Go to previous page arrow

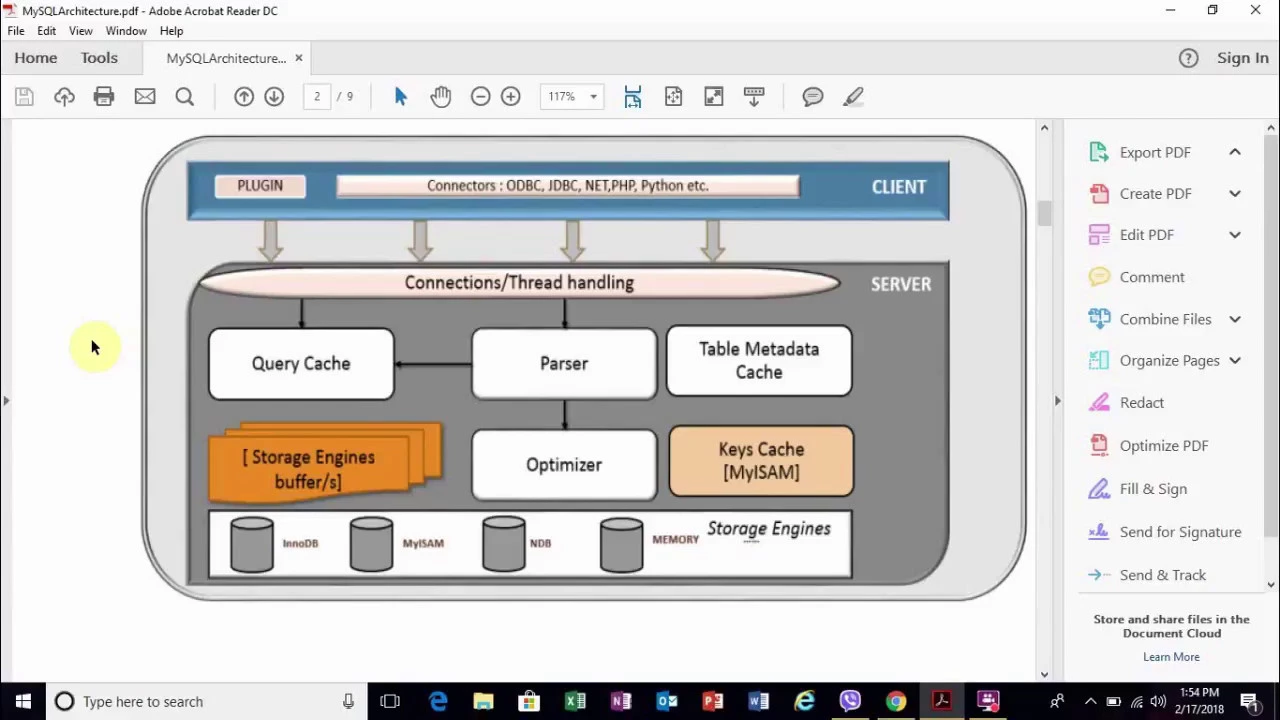[x=244, y=97]
